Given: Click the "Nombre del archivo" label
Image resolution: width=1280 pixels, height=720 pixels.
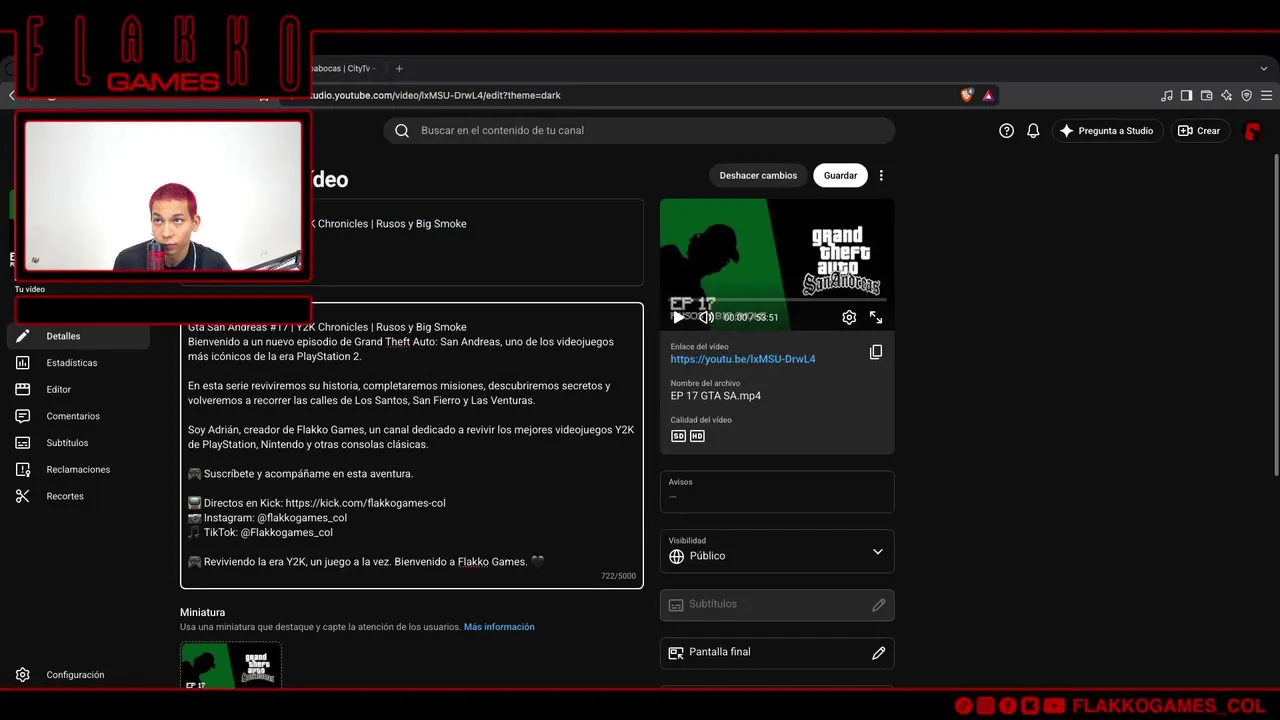Looking at the screenshot, I should pos(705,383).
